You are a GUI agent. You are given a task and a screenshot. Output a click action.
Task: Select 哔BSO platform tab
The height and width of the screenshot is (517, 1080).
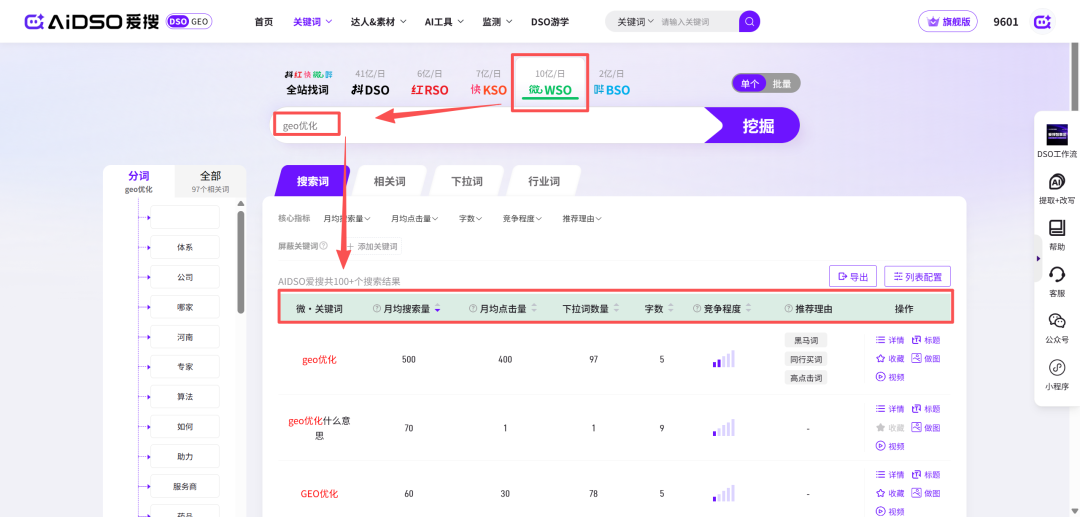(612, 83)
